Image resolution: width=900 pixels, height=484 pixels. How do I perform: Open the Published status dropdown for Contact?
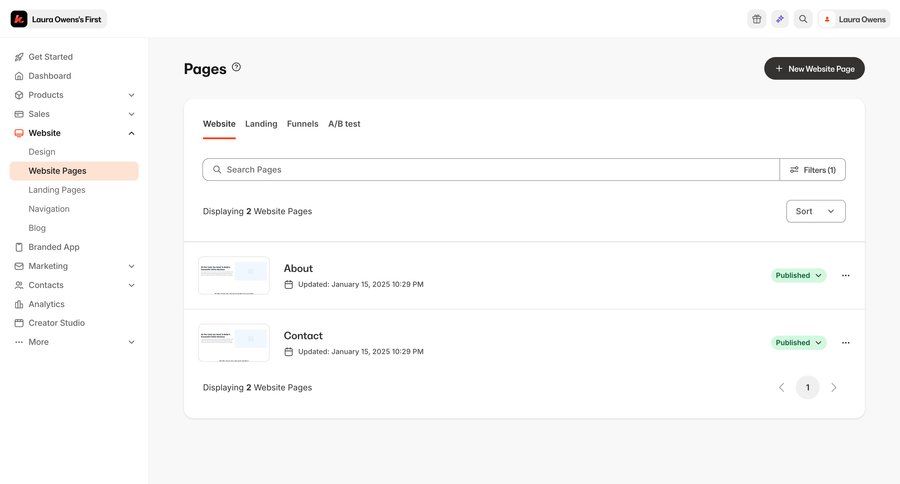pyautogui.click(x=798, y=343)
